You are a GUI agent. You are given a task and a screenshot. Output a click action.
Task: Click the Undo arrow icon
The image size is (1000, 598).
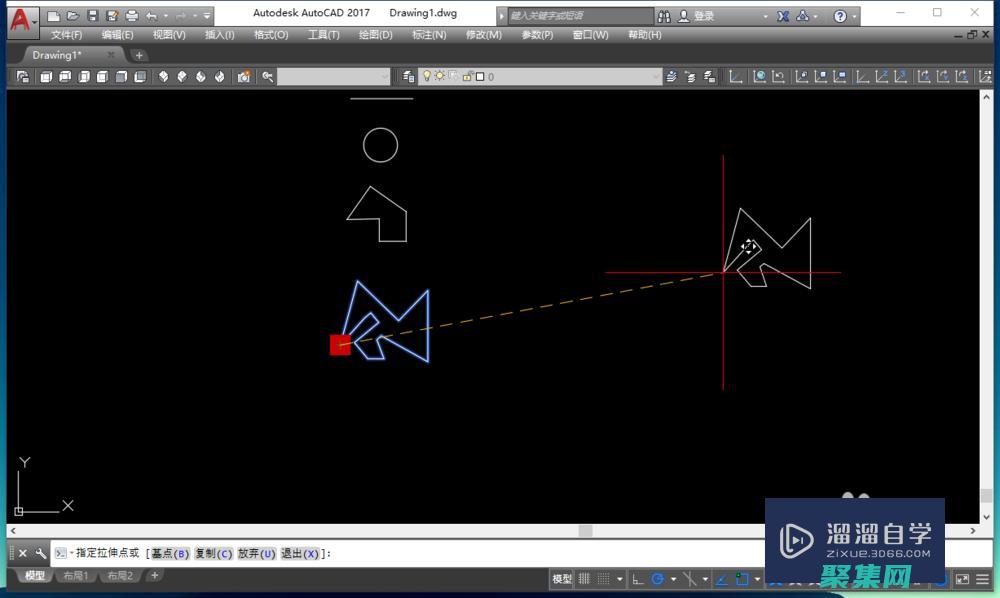[151, 16]
